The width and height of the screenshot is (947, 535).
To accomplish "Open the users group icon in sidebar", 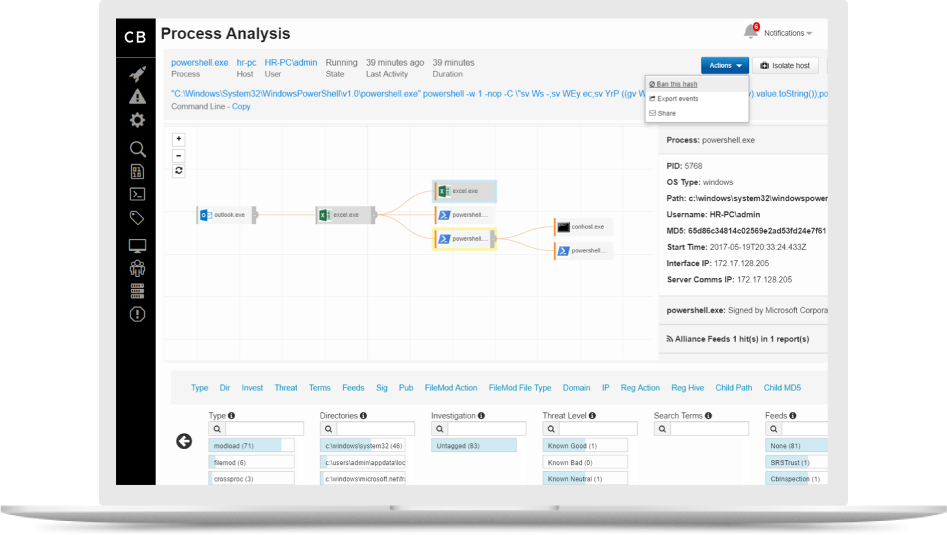I will click(137, 268).
